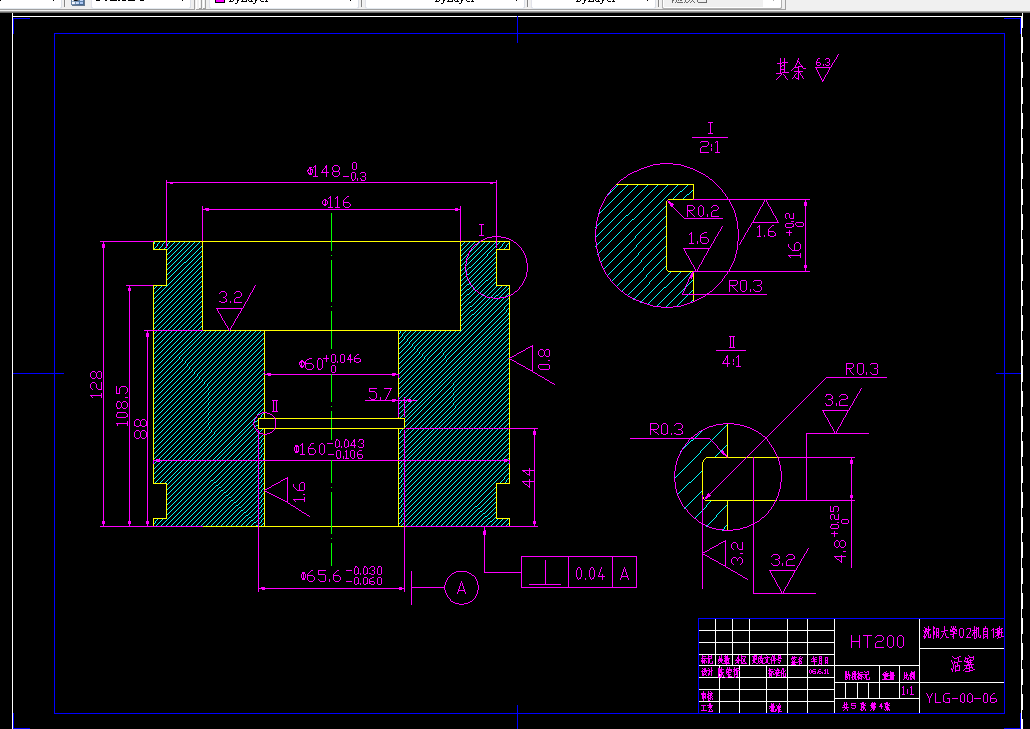Click the 1.6 roughness symbol beside the 16 dimension
This screenshot has height=729, width=1030.
click(760, 221)
